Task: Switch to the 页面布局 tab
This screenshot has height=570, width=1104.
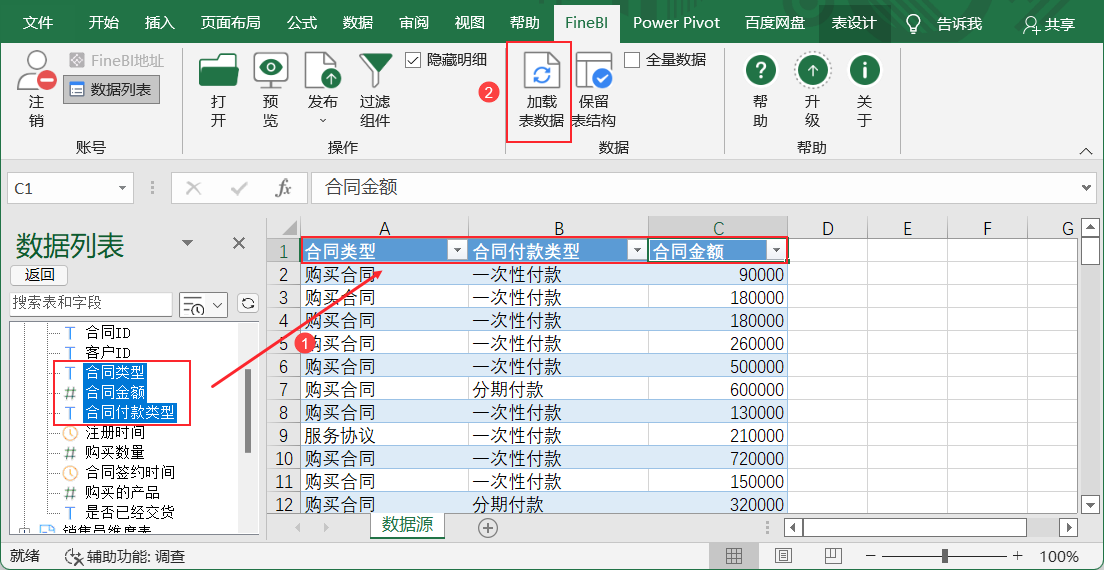Action: (230, 23)
